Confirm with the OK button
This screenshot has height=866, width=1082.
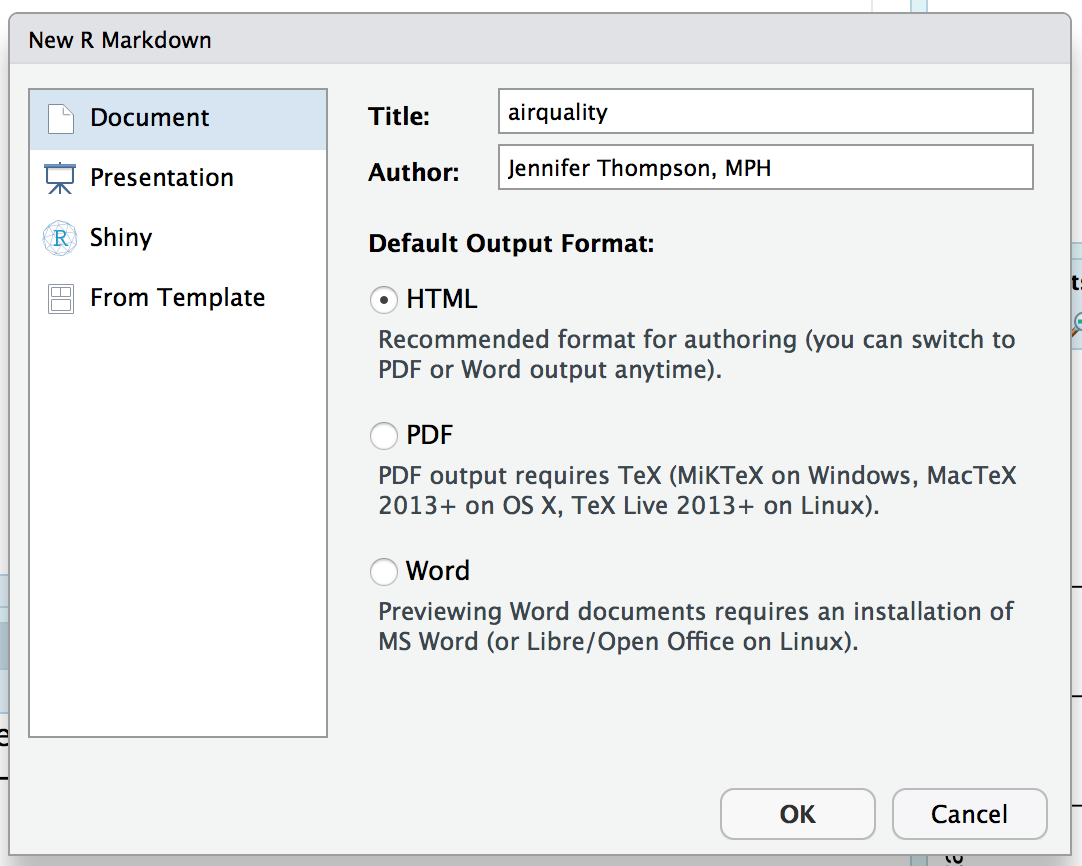click(x=798, y=814)
